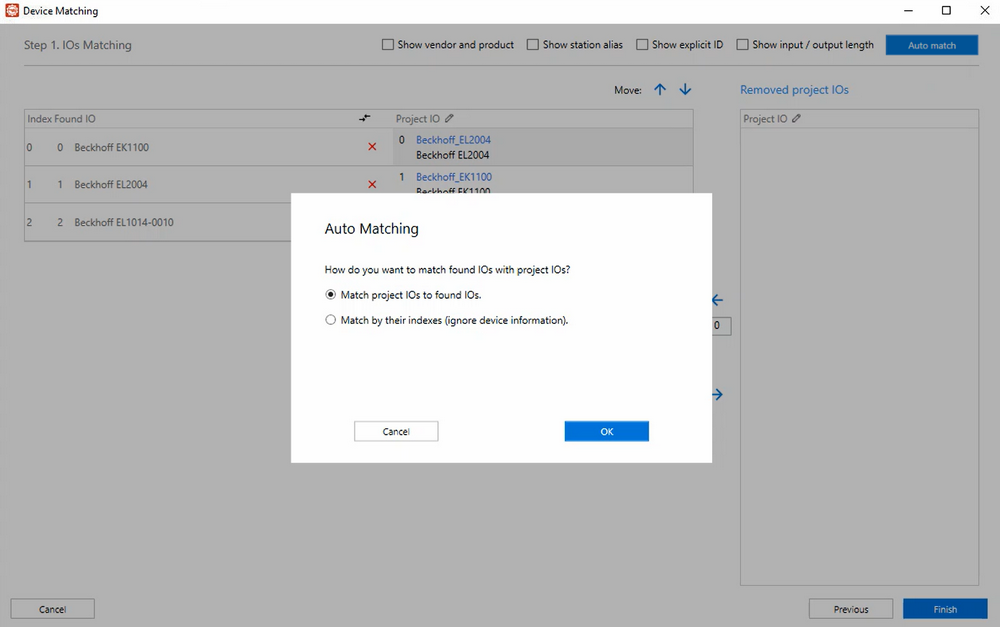Choose Match by their indexes option
This screenshot has height=627, width=1000.
331,321
